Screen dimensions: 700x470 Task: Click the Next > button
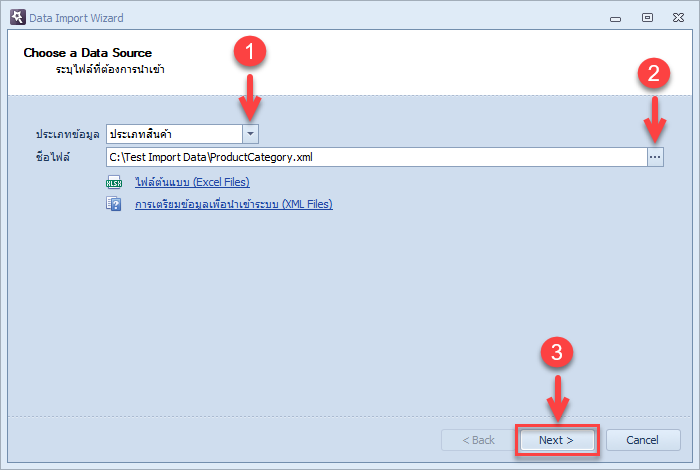556,440
